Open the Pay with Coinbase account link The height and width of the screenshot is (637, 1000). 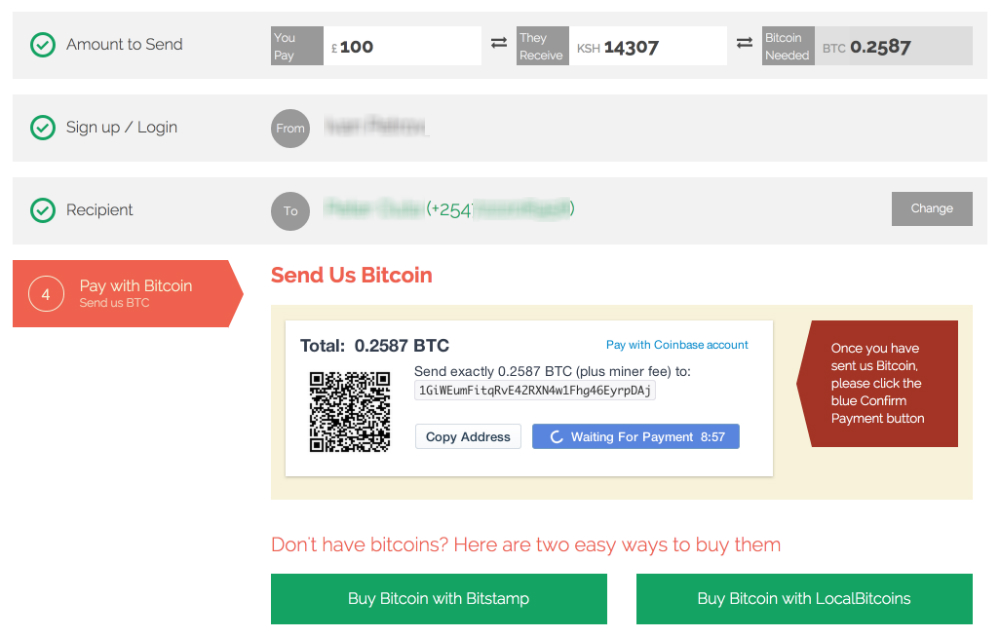tap(677, 345)
